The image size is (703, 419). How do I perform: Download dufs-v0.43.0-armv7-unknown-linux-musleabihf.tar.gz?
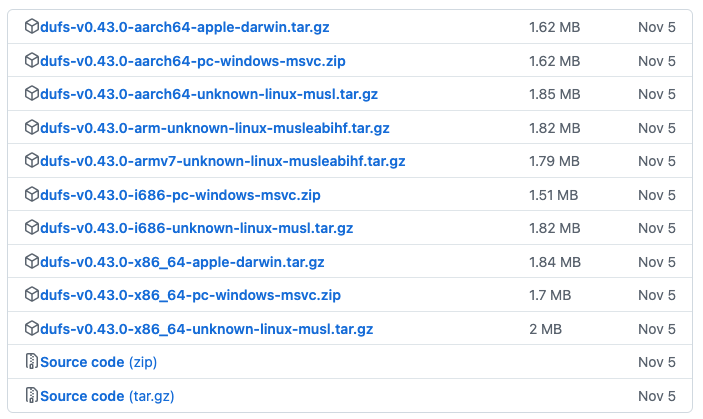click(222, 161)
